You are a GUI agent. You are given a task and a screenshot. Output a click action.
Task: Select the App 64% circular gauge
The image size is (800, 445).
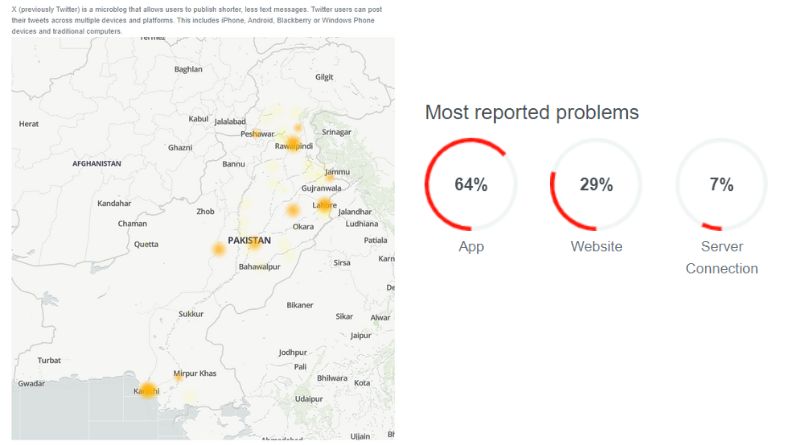click(x=471, y=185)
